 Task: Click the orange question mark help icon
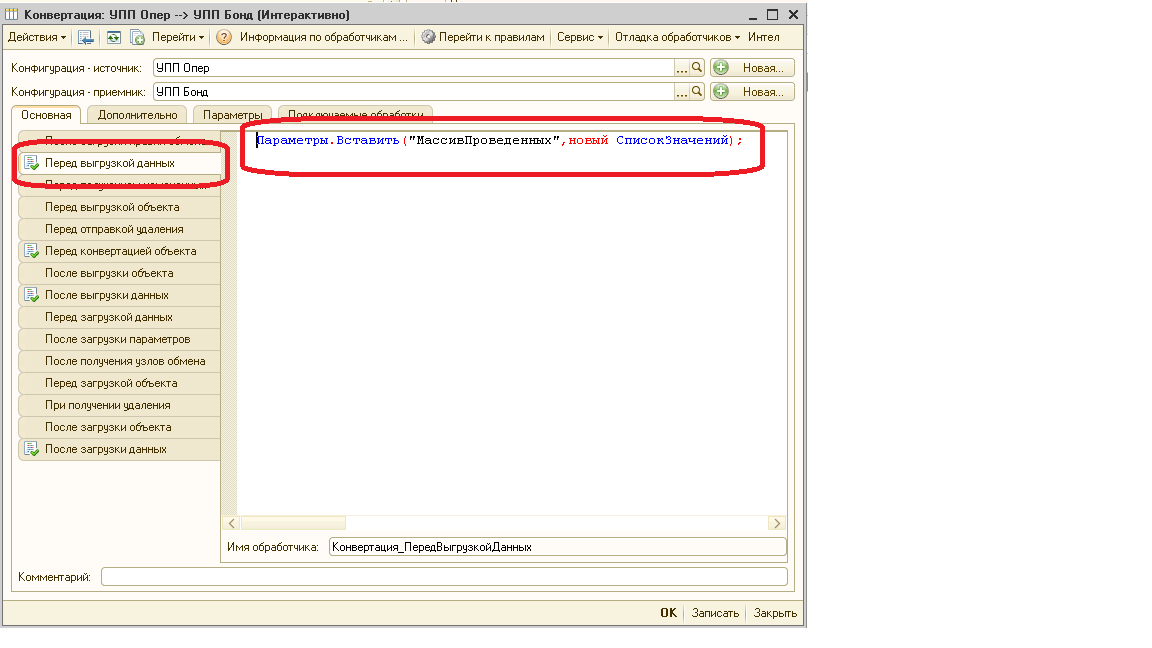coord(224,37)
